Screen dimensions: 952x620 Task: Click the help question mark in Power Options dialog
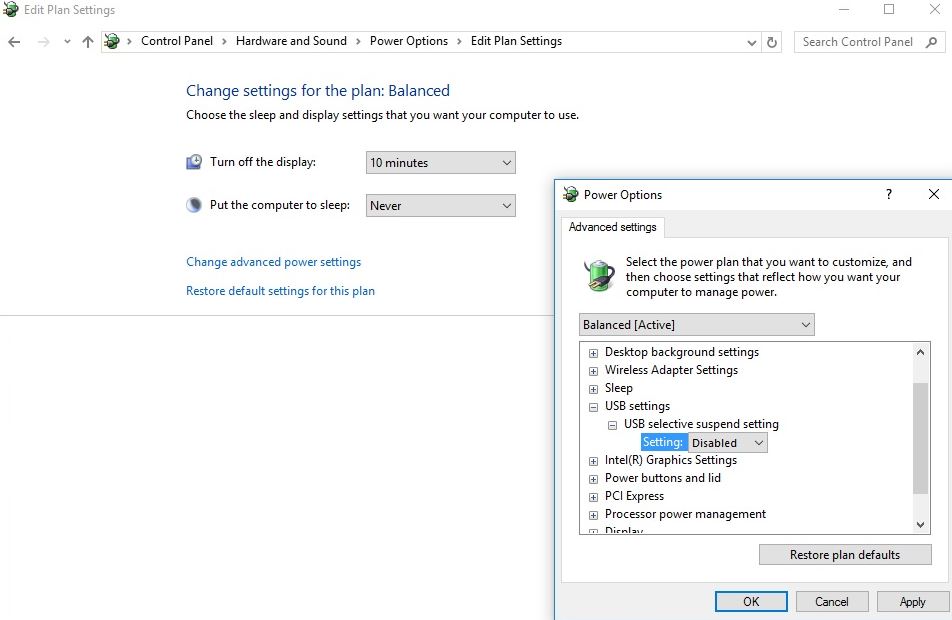coord(888,195)
